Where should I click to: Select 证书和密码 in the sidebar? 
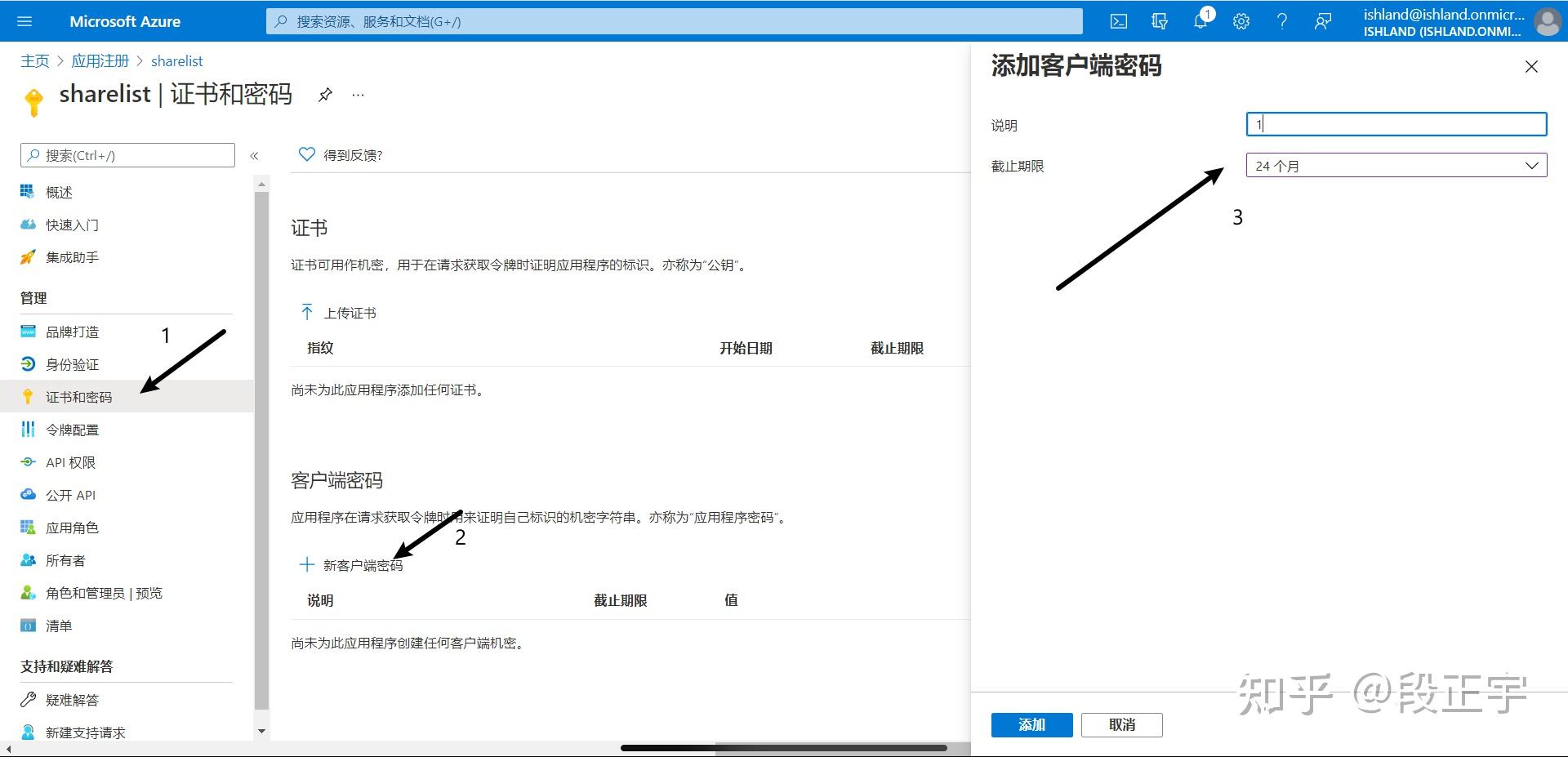[127, 397]
